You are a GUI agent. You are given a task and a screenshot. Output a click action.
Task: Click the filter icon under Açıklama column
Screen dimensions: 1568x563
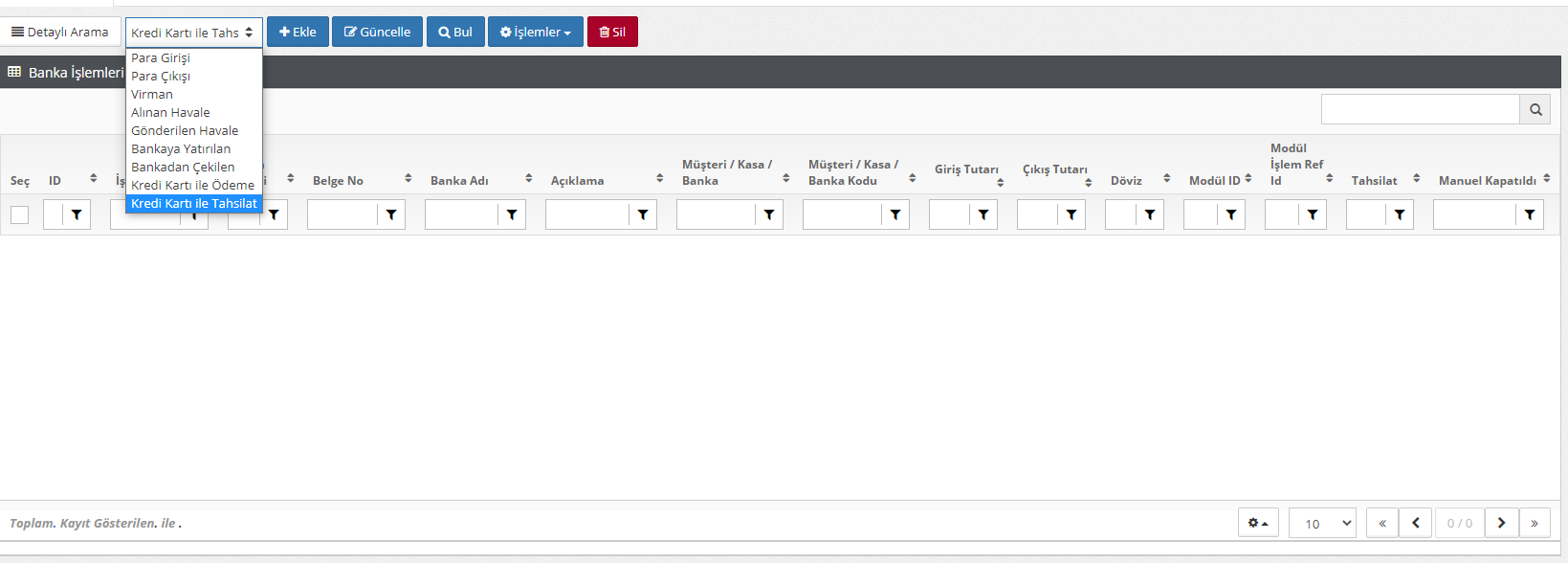pos(643,214)
